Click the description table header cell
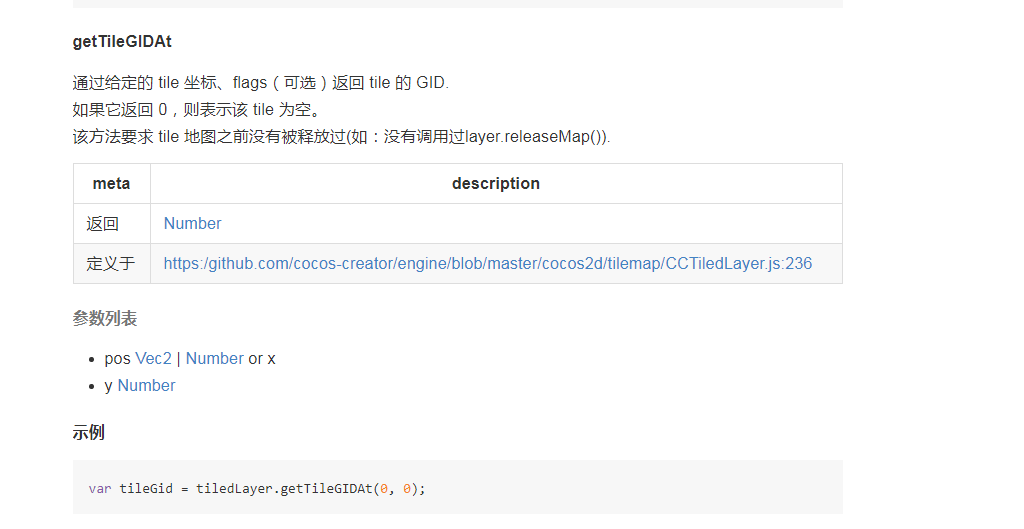1024x529 pixels. (495, 184)
